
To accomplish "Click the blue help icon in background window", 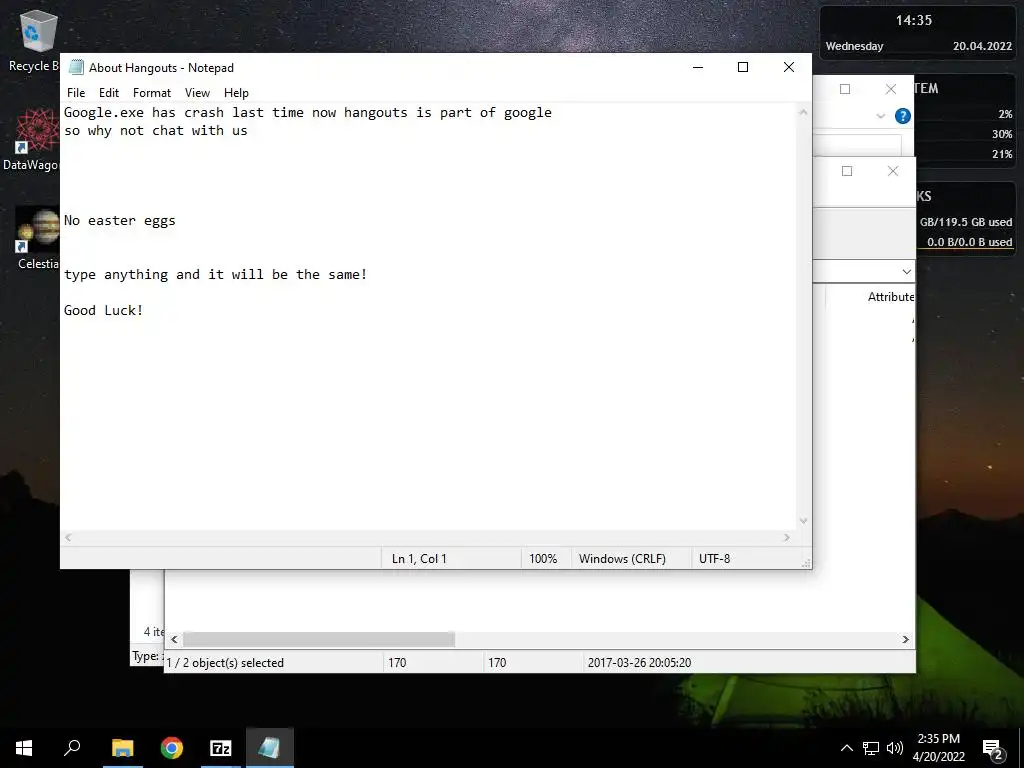I will (x=903, y=116).
